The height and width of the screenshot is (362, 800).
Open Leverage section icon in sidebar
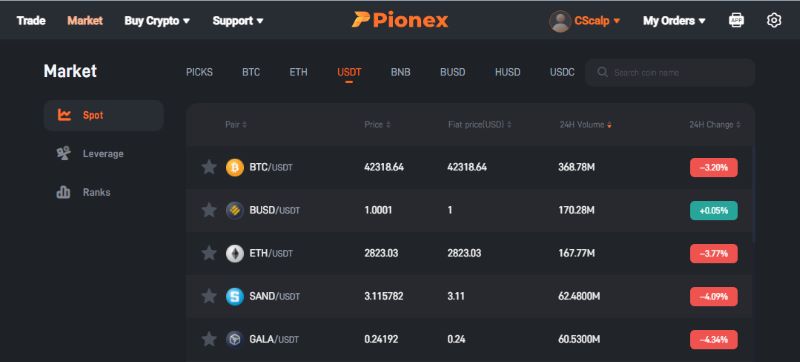63,153
